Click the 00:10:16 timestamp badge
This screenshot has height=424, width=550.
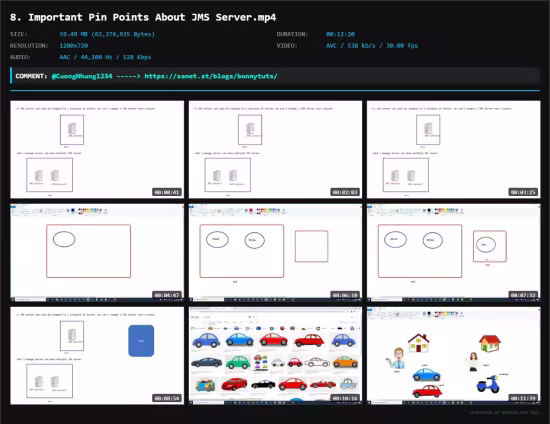point(345,398)
